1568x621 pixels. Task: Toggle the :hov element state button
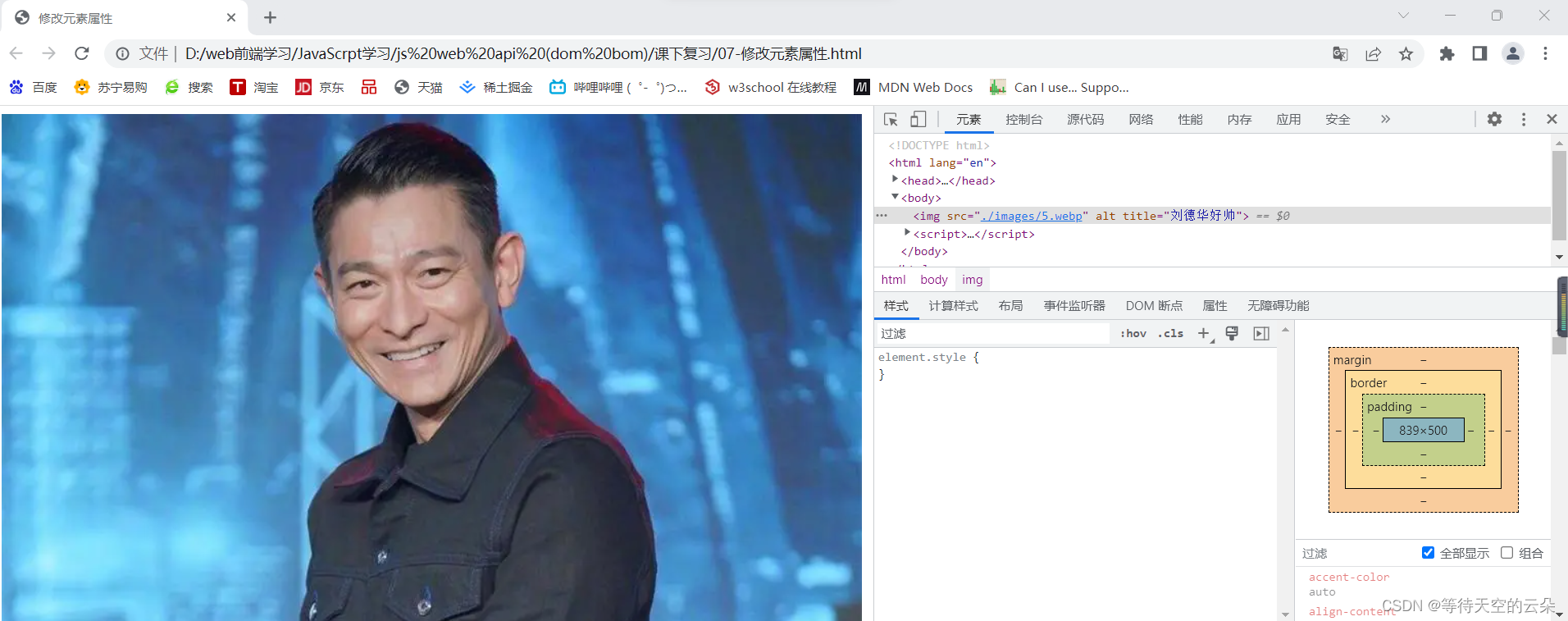click(x=1133, y=333)
